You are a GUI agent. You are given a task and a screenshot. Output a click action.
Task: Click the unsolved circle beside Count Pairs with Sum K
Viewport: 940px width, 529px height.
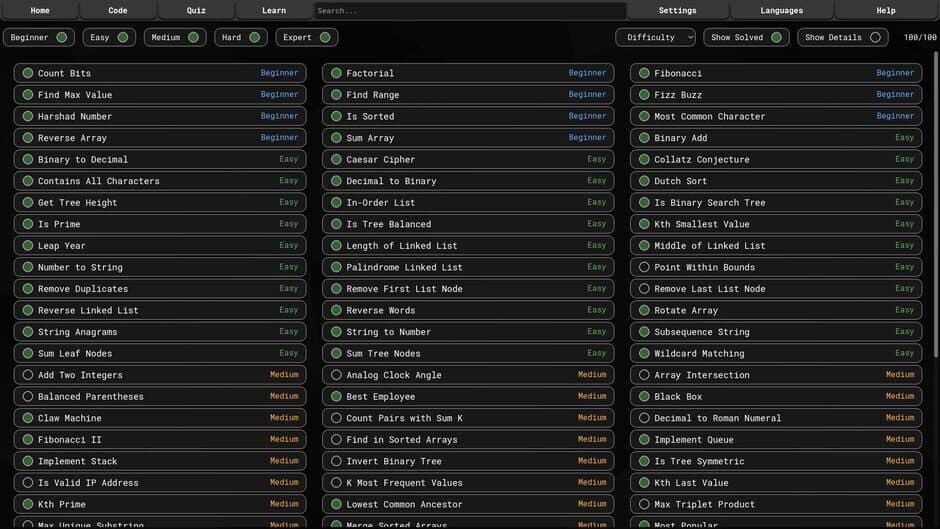coord(336,418)
